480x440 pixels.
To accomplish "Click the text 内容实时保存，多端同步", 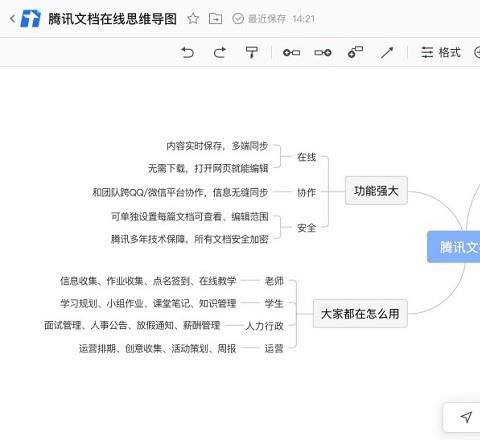I will point(217,146).
